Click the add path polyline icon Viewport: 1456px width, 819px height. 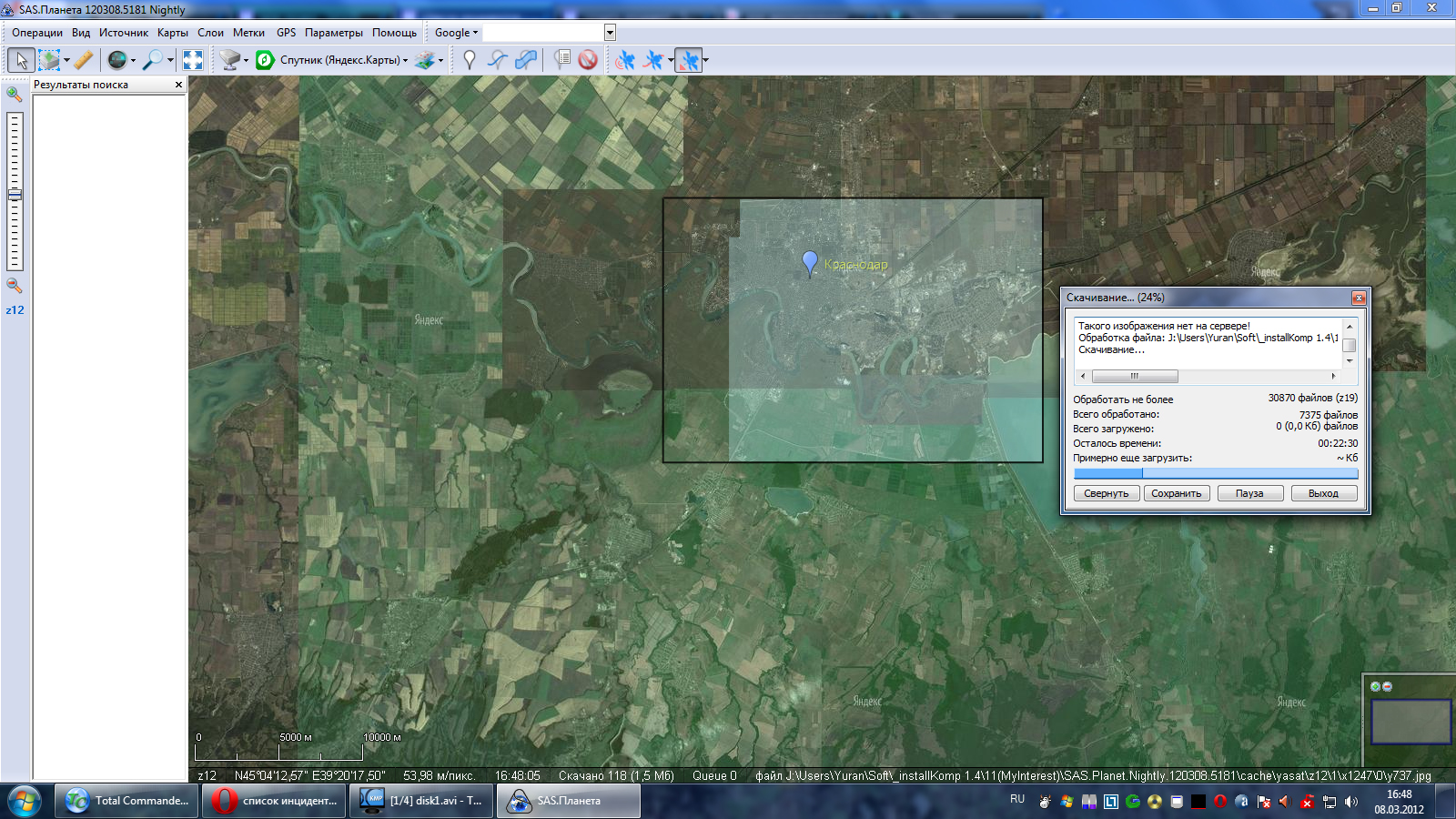497,60
